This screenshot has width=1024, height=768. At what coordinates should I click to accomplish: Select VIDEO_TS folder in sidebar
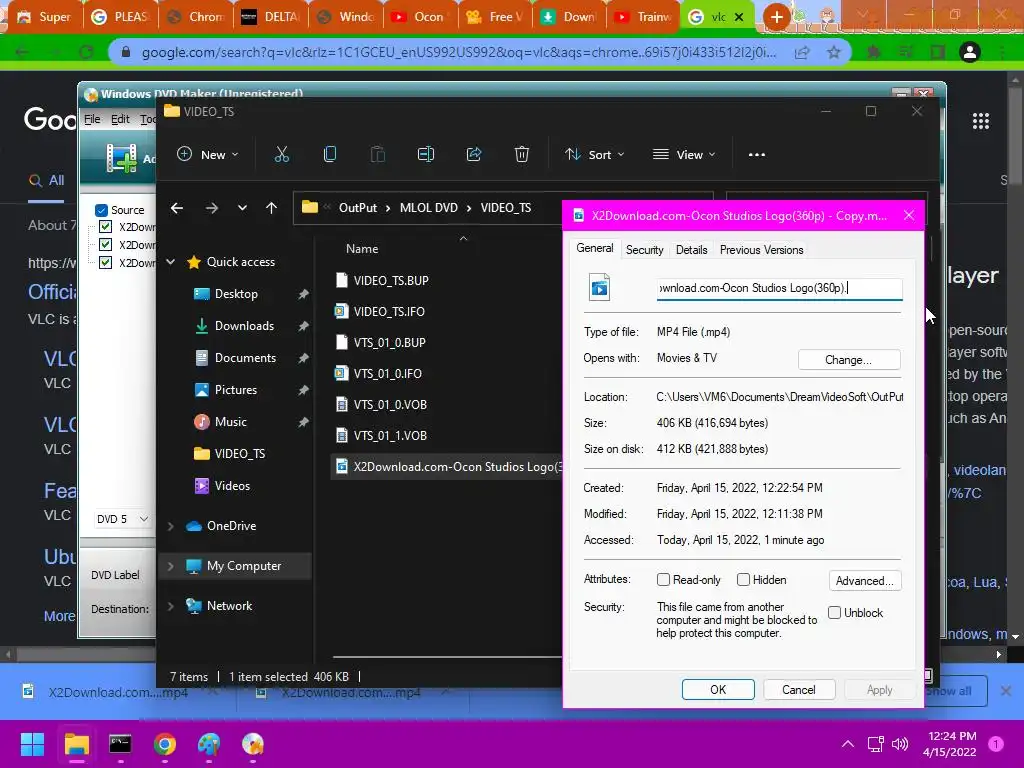(240, 454)
